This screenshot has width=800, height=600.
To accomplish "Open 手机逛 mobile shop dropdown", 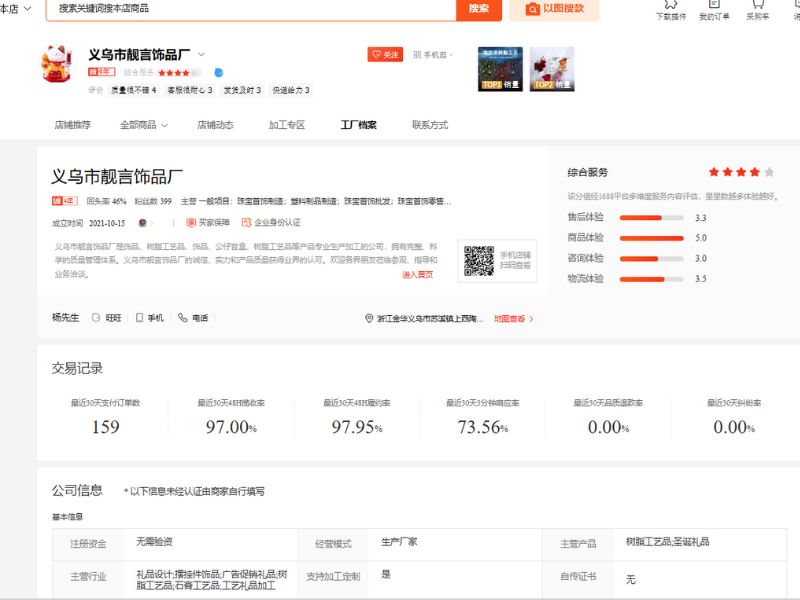I will 433,55.
